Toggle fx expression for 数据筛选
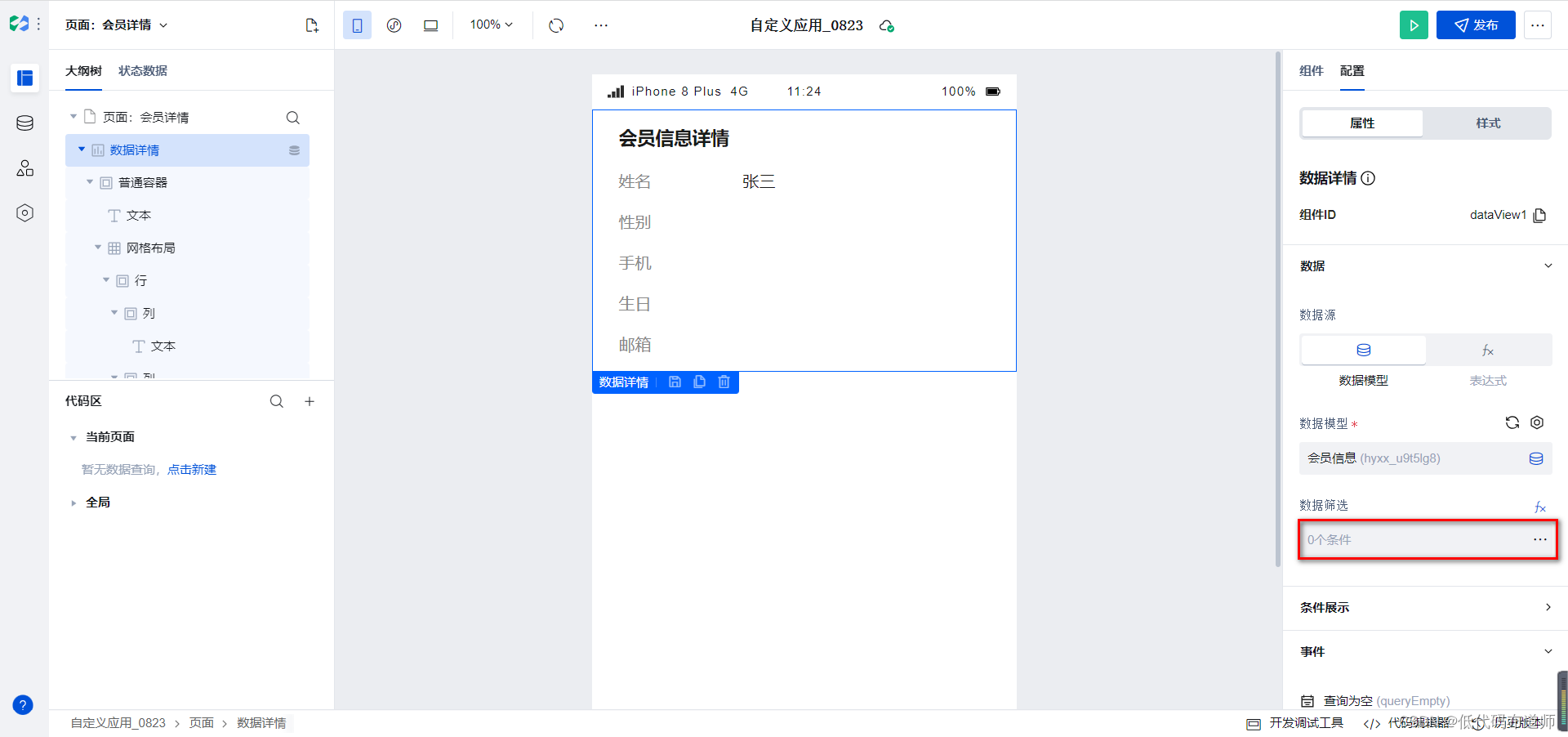 (1540, 507)
